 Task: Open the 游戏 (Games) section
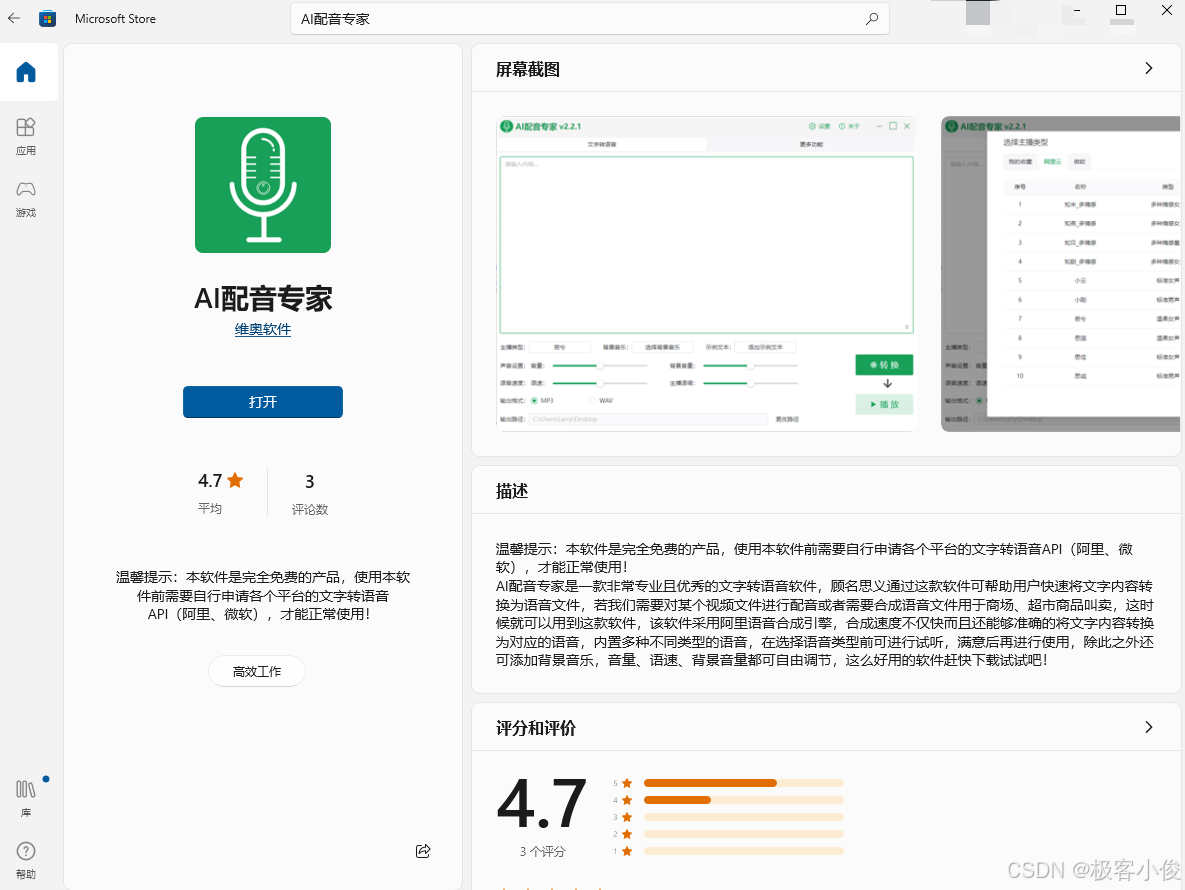pos(26,199)
